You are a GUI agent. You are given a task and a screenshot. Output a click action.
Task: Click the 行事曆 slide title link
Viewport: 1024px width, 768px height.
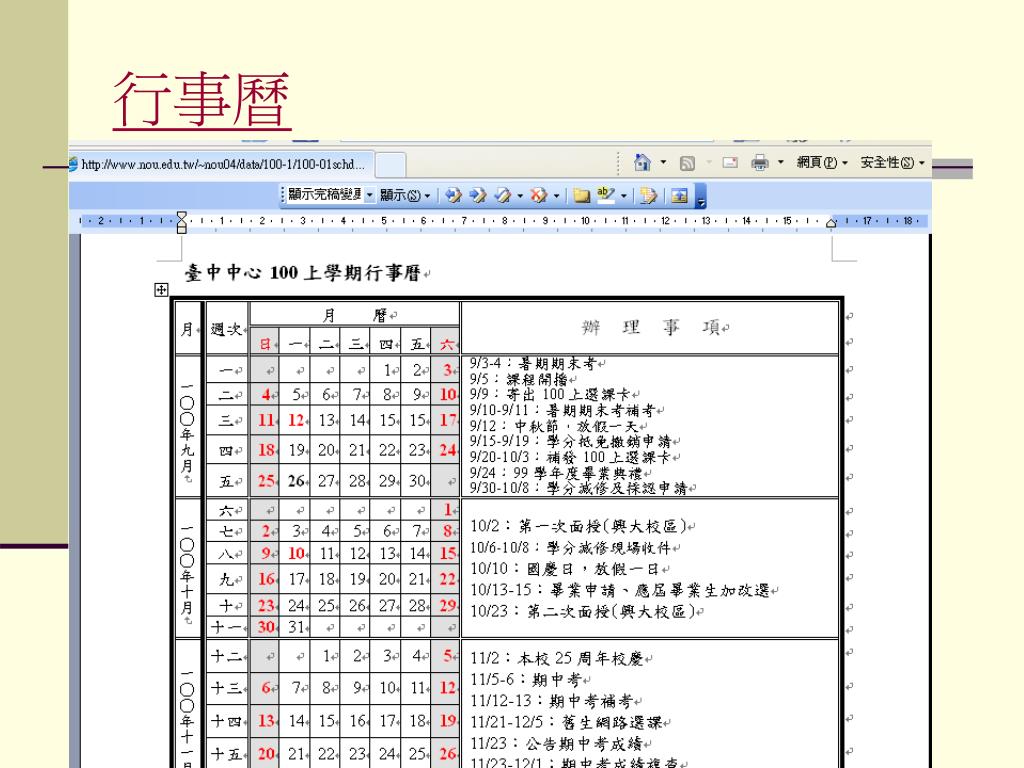pos(202,99)
